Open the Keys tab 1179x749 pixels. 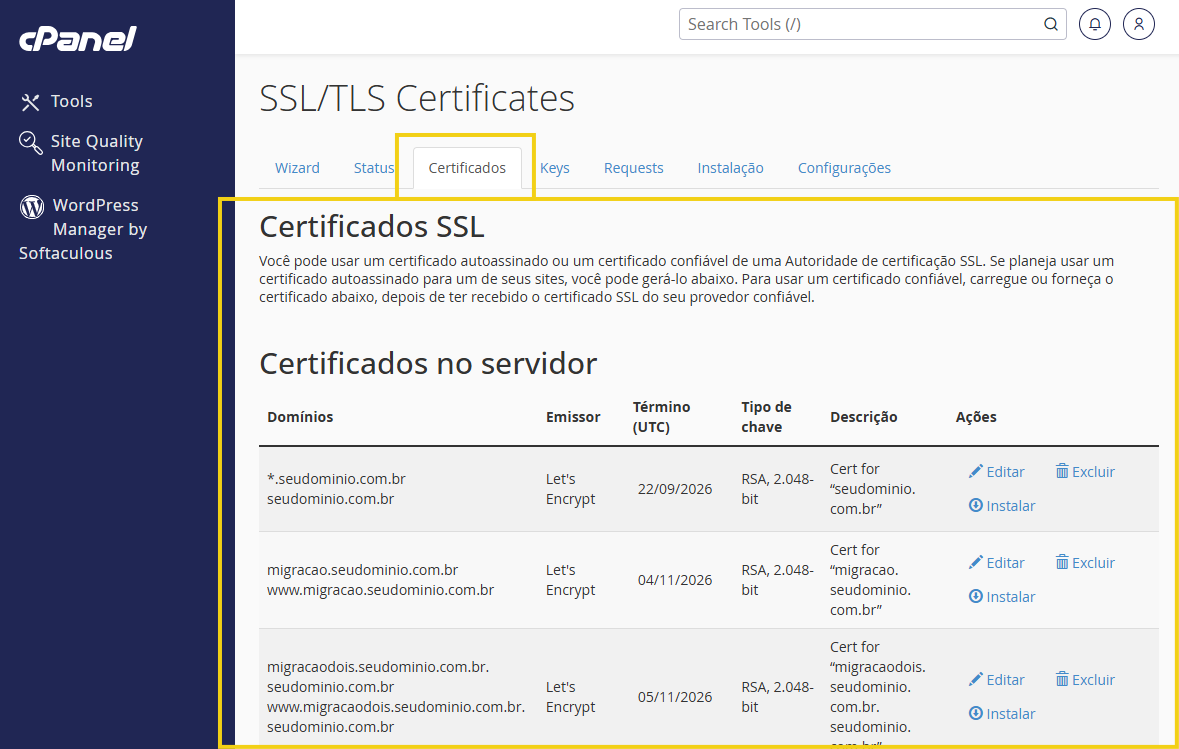pos(554,168)
